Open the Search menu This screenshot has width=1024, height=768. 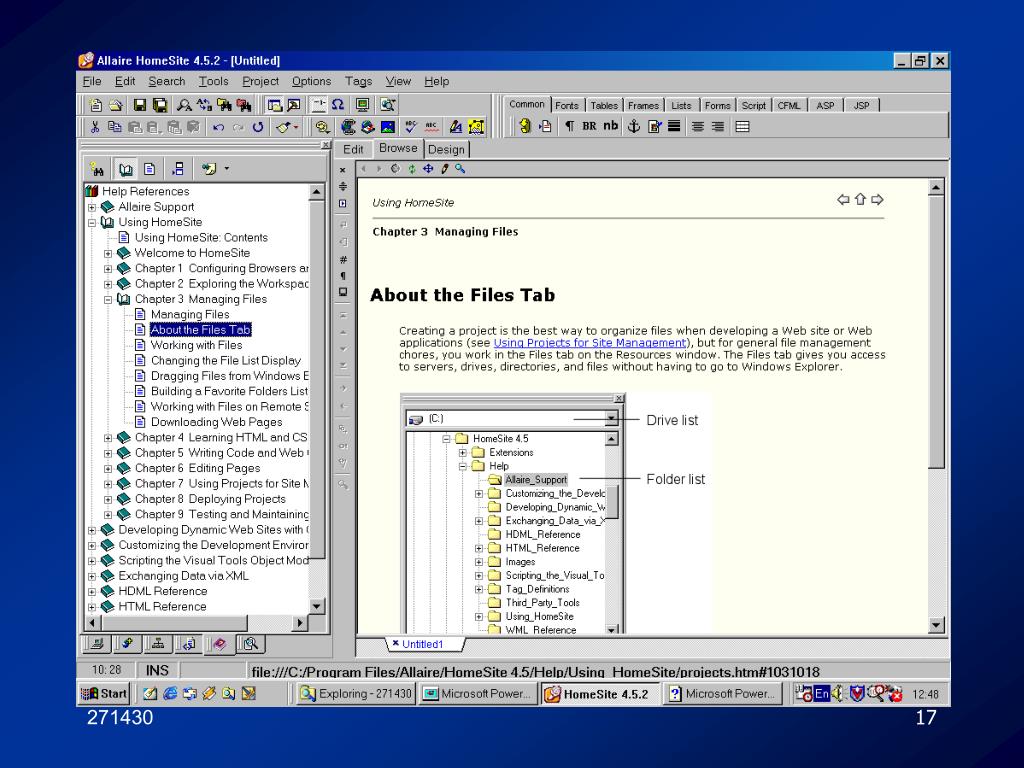(167, 81)
